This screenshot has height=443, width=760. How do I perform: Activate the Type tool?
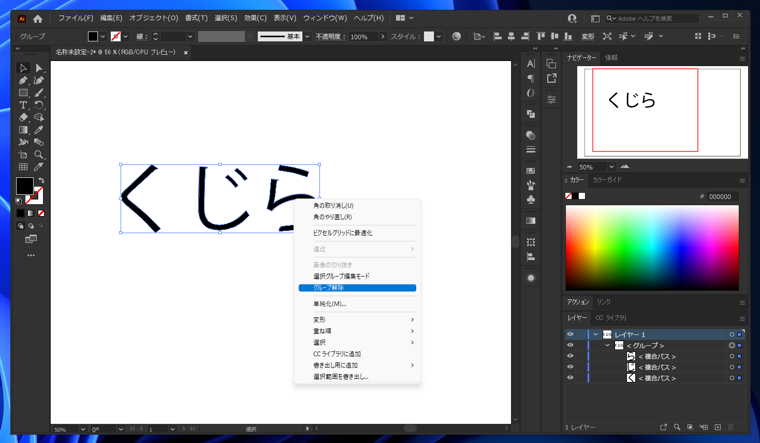[23, 105]
